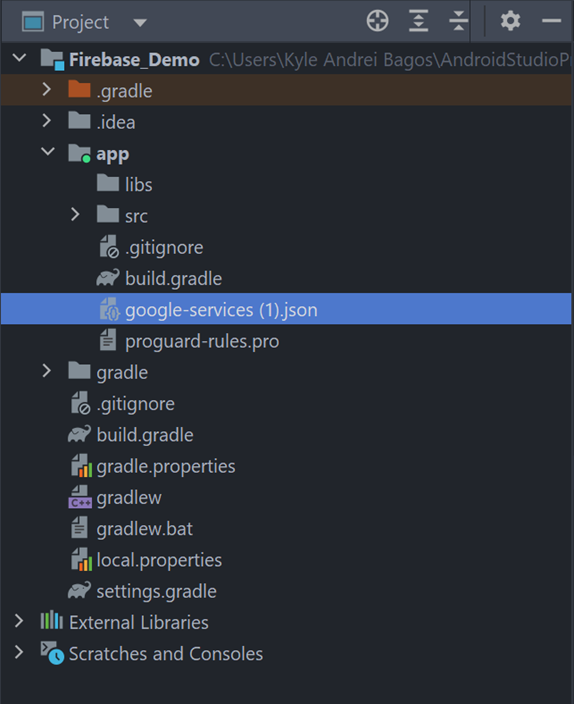Collapse the app module folder
Viewport: 574px width, 704px height.
48,152
